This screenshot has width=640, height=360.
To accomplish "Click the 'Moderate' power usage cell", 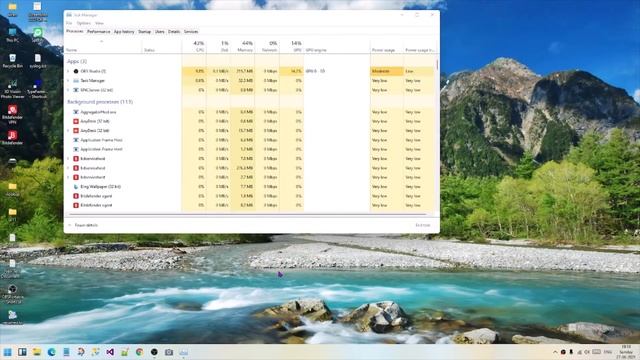I will click(x=387, y=71).
